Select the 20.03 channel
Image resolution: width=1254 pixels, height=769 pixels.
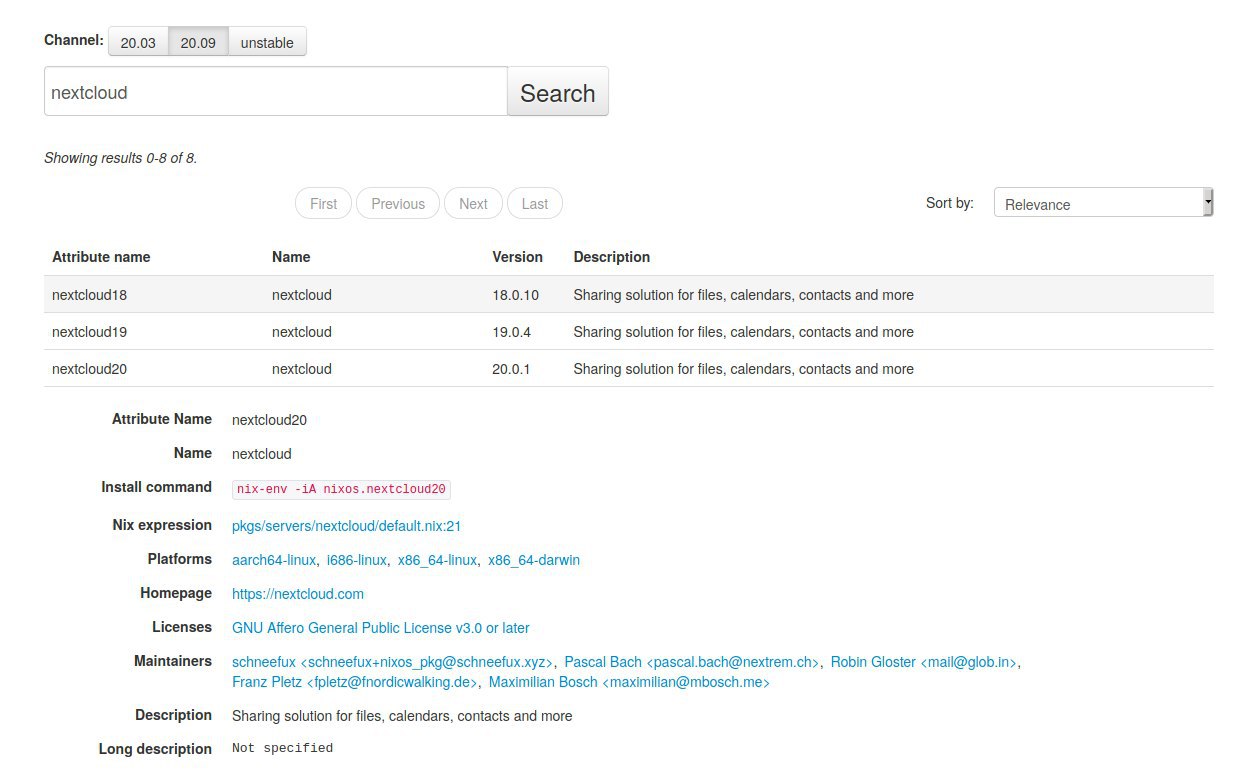138,42
